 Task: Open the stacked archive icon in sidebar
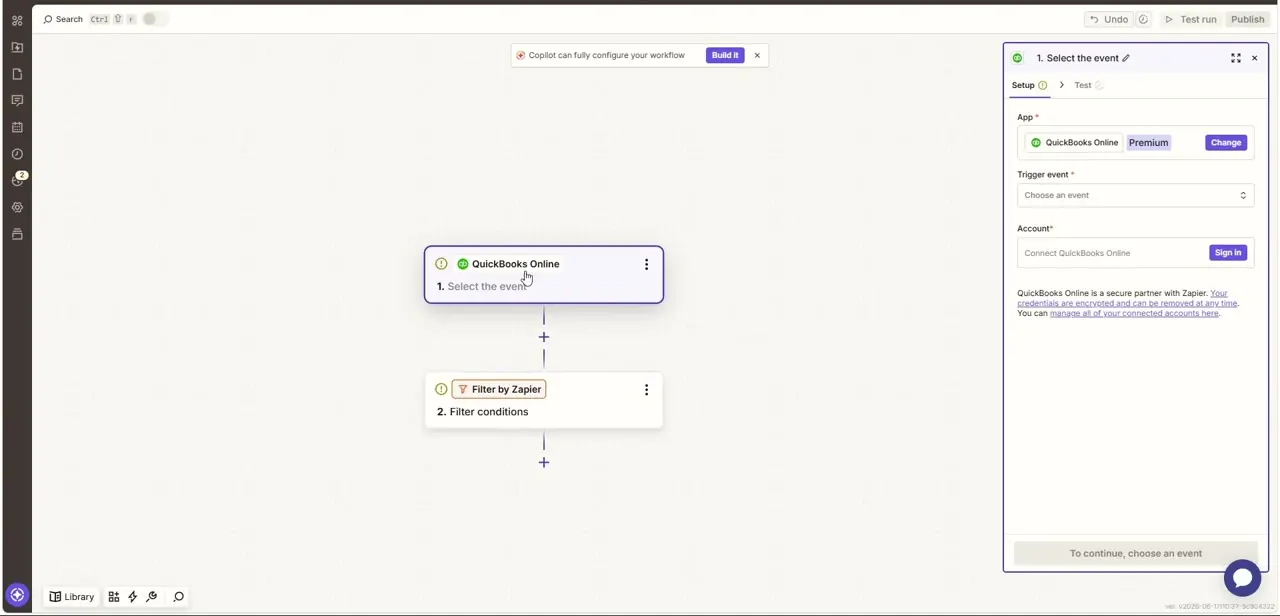point(17,234)
